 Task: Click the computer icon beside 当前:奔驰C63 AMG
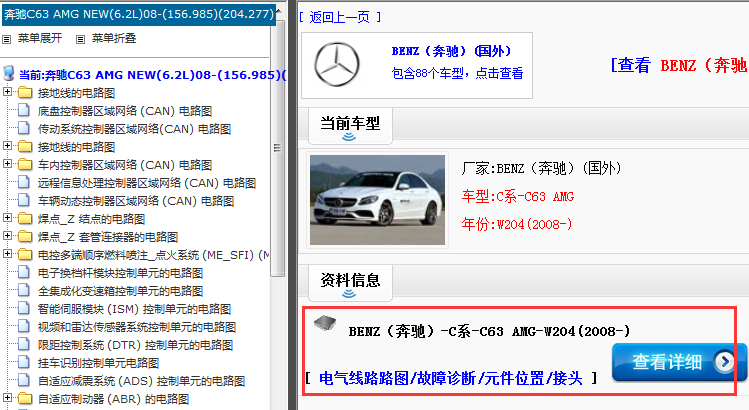(x=8, y=74)
